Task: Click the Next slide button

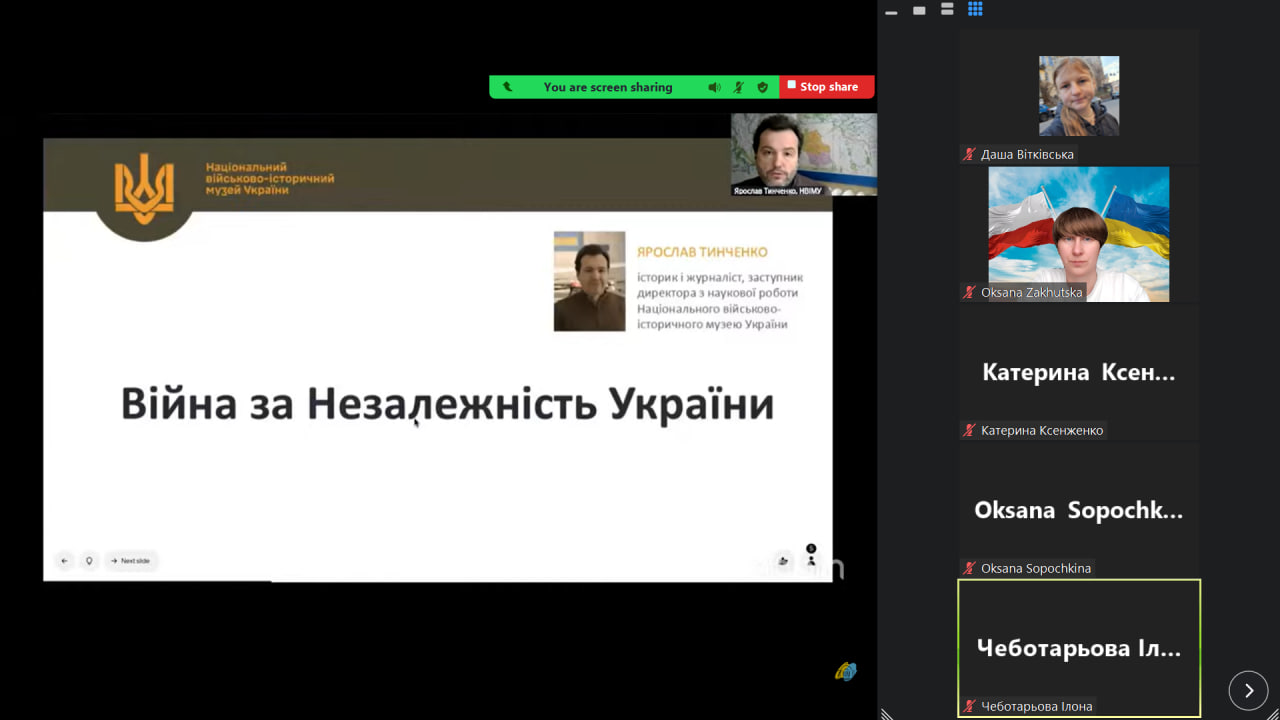Action: pos(131,561)
